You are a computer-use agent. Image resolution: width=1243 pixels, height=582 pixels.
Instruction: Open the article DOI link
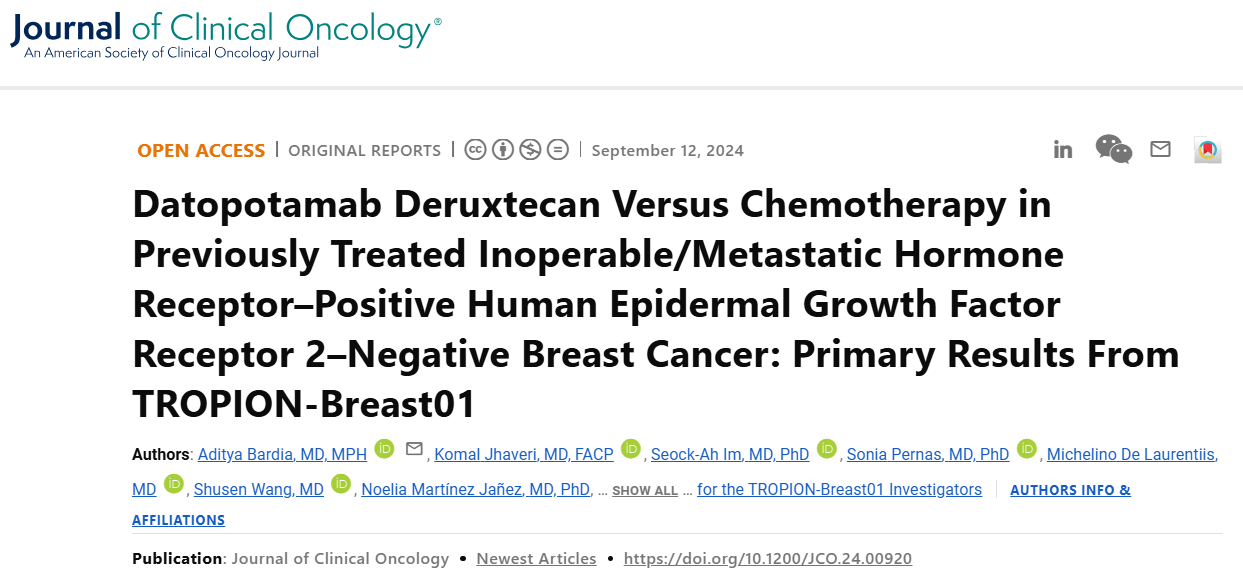tap(768, 559)
